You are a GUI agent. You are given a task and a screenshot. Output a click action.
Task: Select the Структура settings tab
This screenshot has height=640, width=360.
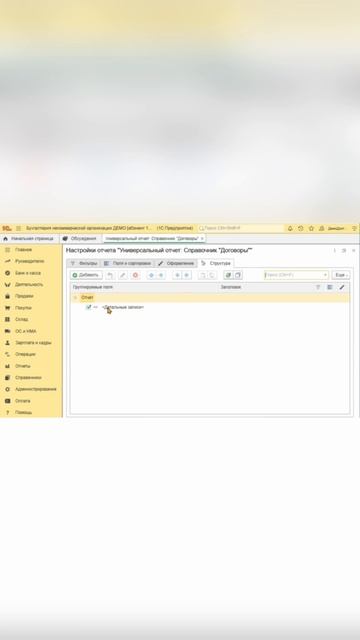216,263
